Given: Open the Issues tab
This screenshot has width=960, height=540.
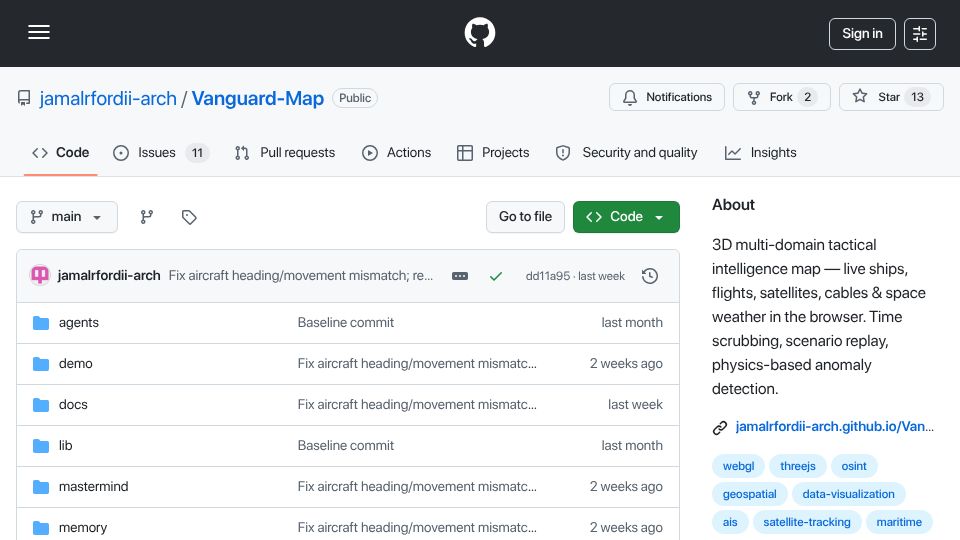Looking at the screenshot, I should pos(161,152).
